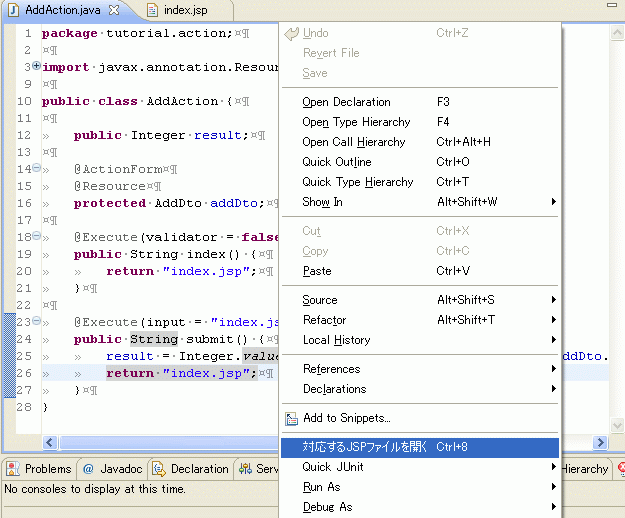
Task: Expand the Quick JUnit submenu arrow
Action: click(554, 467)
